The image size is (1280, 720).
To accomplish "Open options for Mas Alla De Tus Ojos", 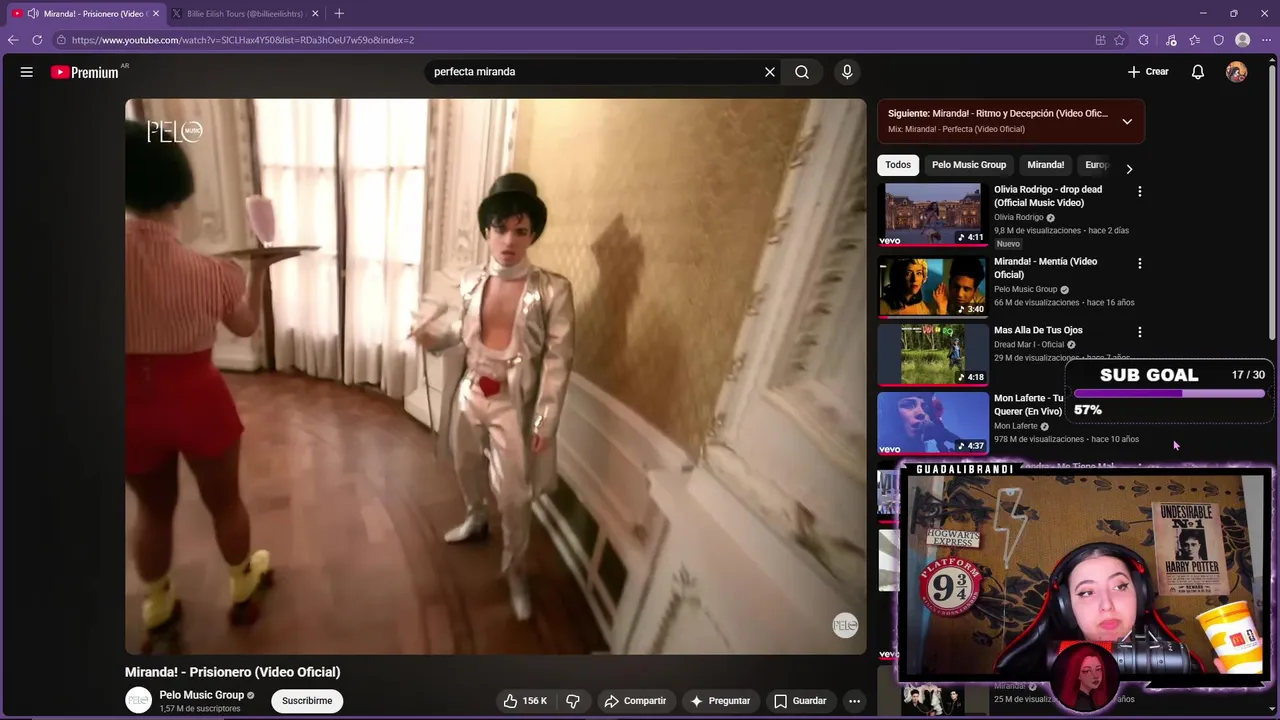I will [1139, 332].
